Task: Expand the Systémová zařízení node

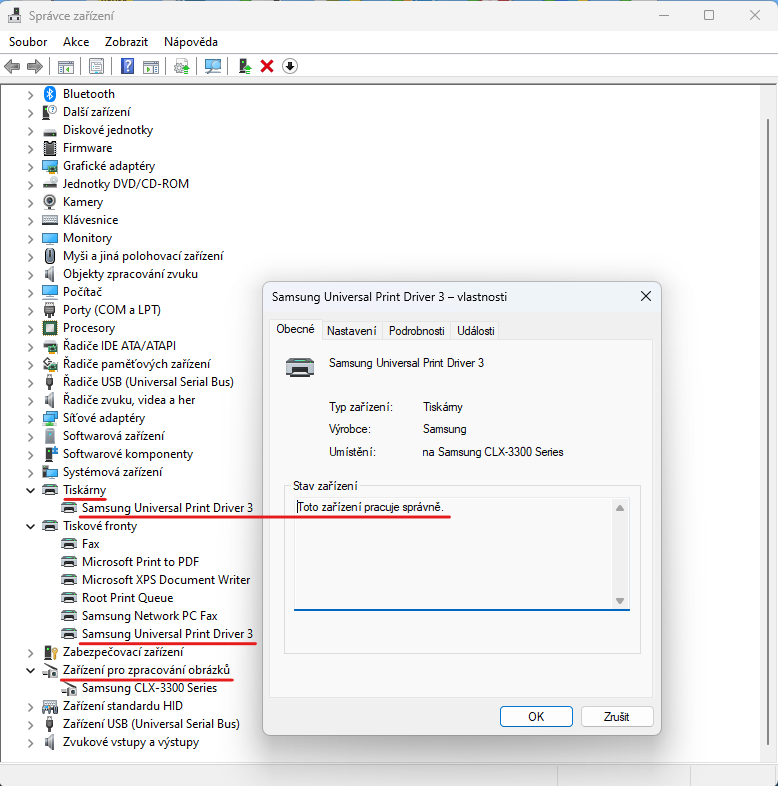Action: point(30,473)
